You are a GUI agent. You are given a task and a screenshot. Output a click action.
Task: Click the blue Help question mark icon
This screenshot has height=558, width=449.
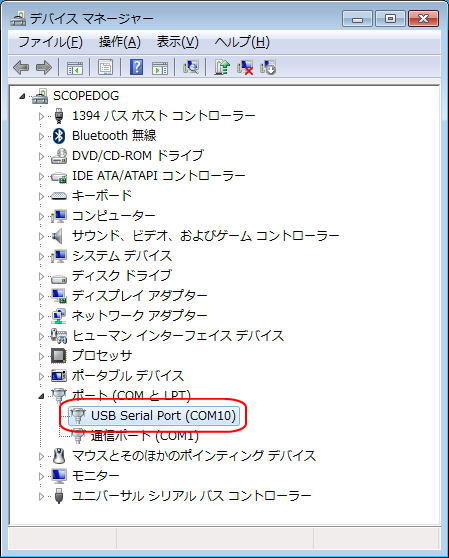(x=136, y=67)
